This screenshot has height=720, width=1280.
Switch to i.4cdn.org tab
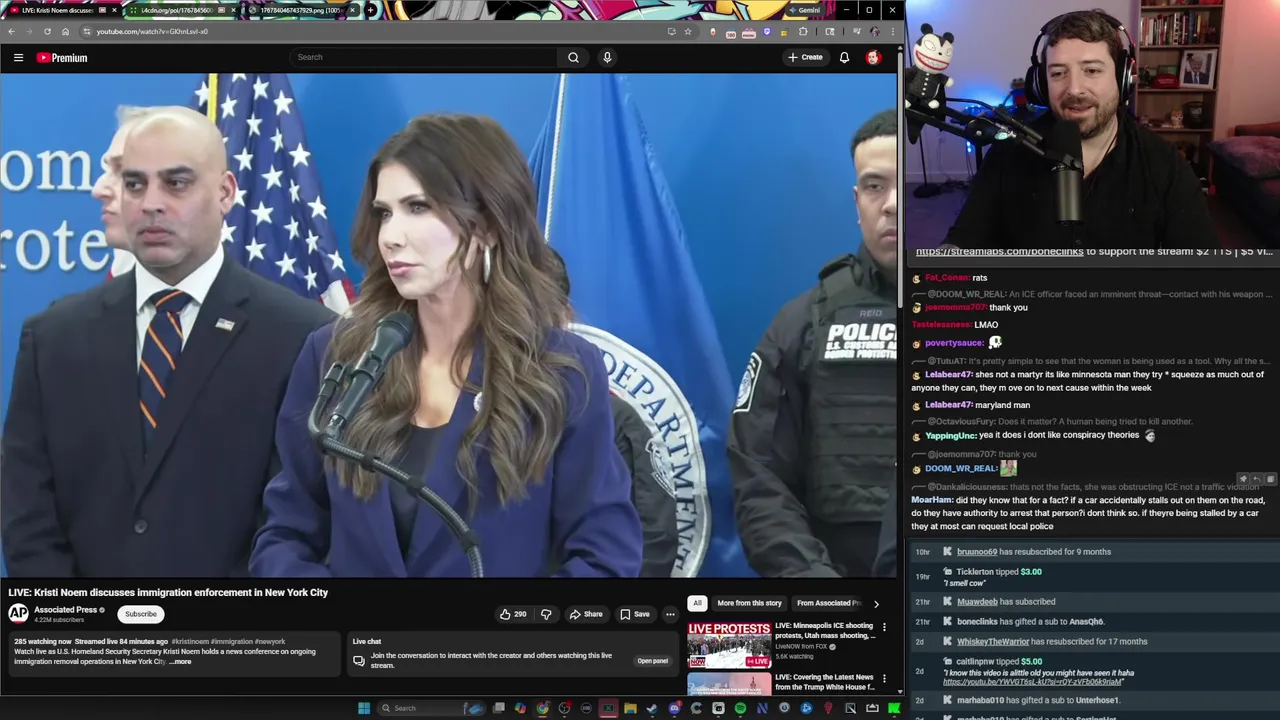pos(181,10)
